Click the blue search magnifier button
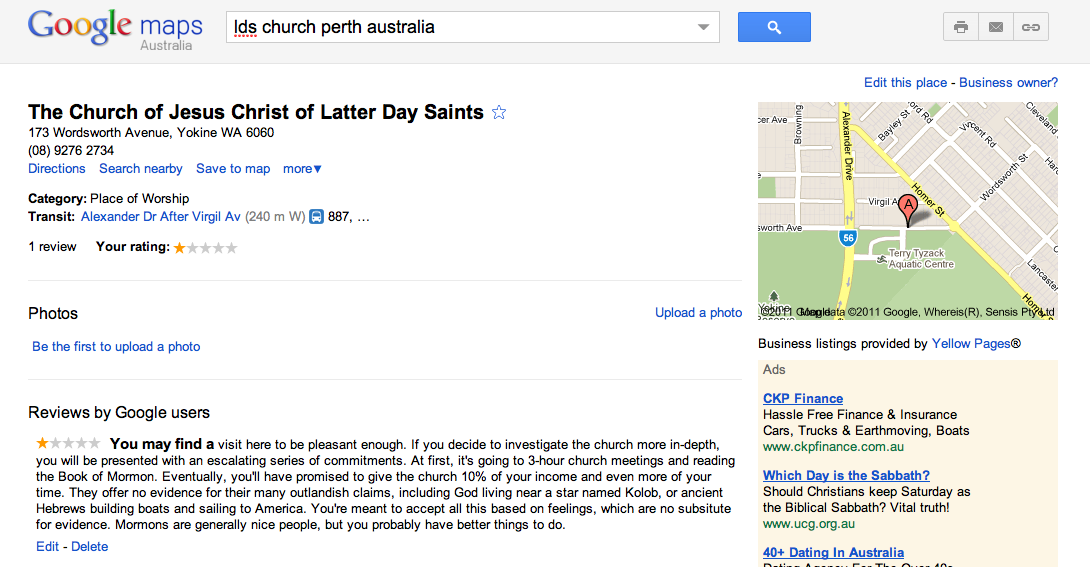Viewport: 1090px width, 567px height. pos(774,27)
